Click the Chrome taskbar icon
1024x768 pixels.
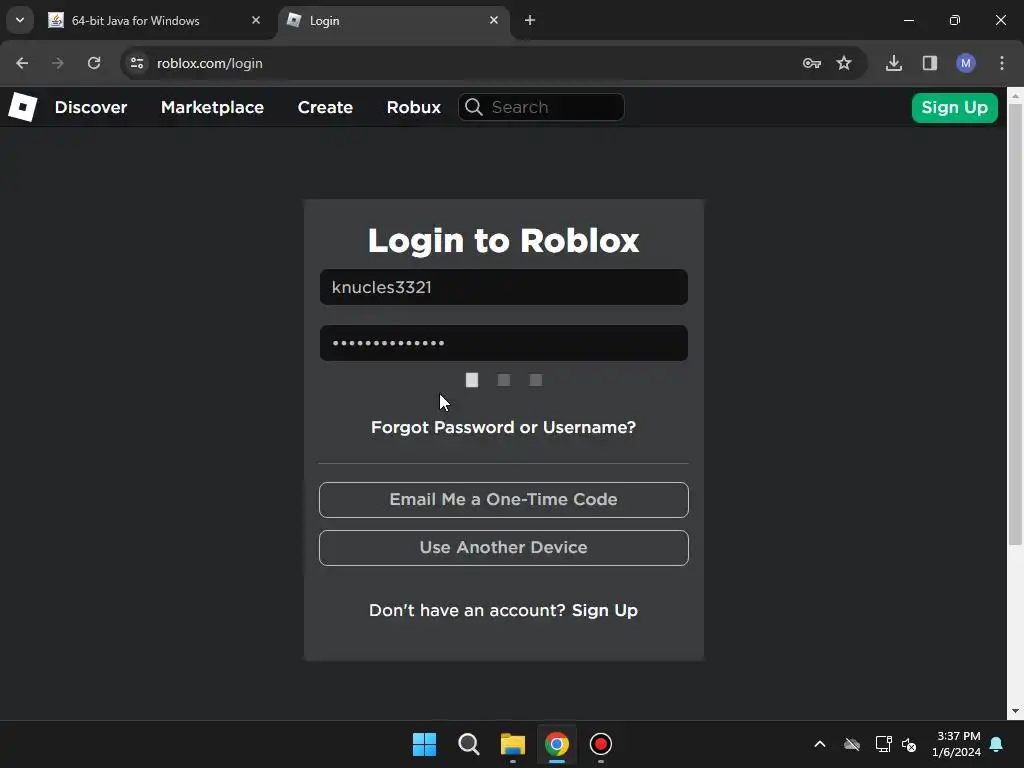tap(557, 744)
